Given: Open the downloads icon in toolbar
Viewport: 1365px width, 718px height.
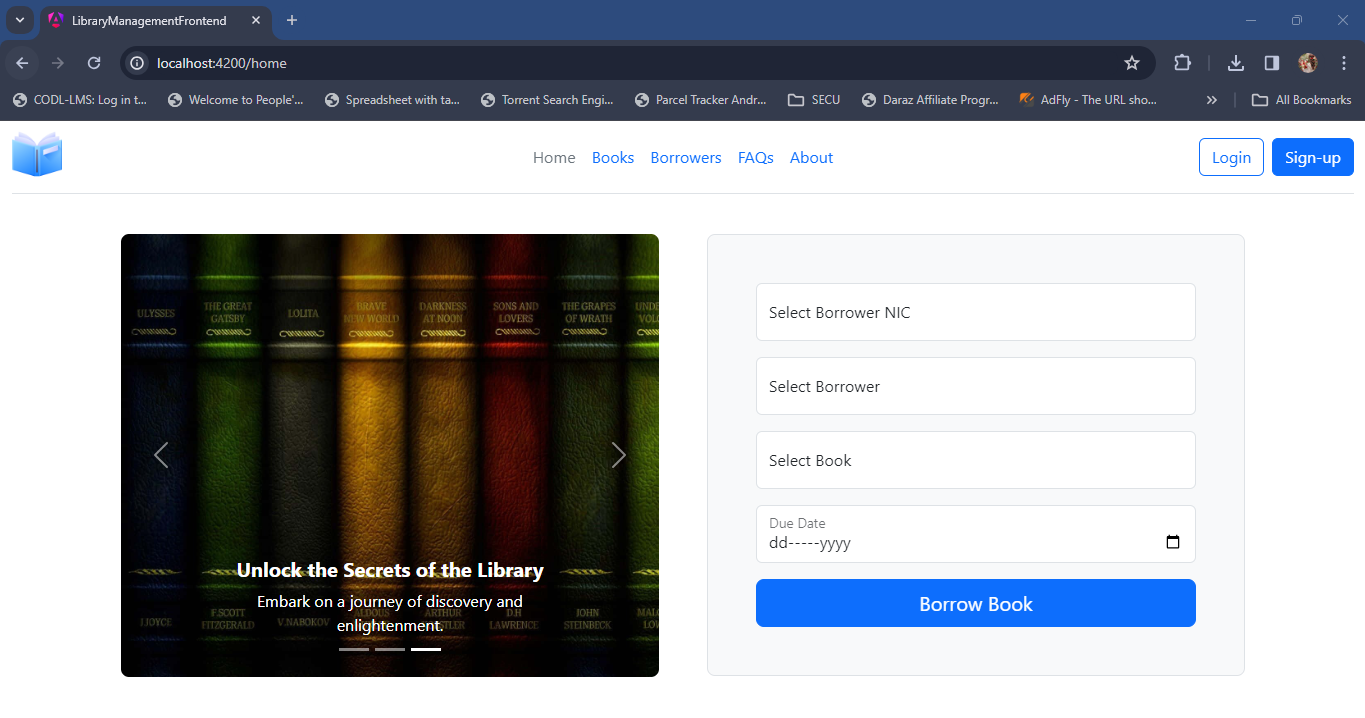Looking at the screenshot, I should coord(1235,62).
